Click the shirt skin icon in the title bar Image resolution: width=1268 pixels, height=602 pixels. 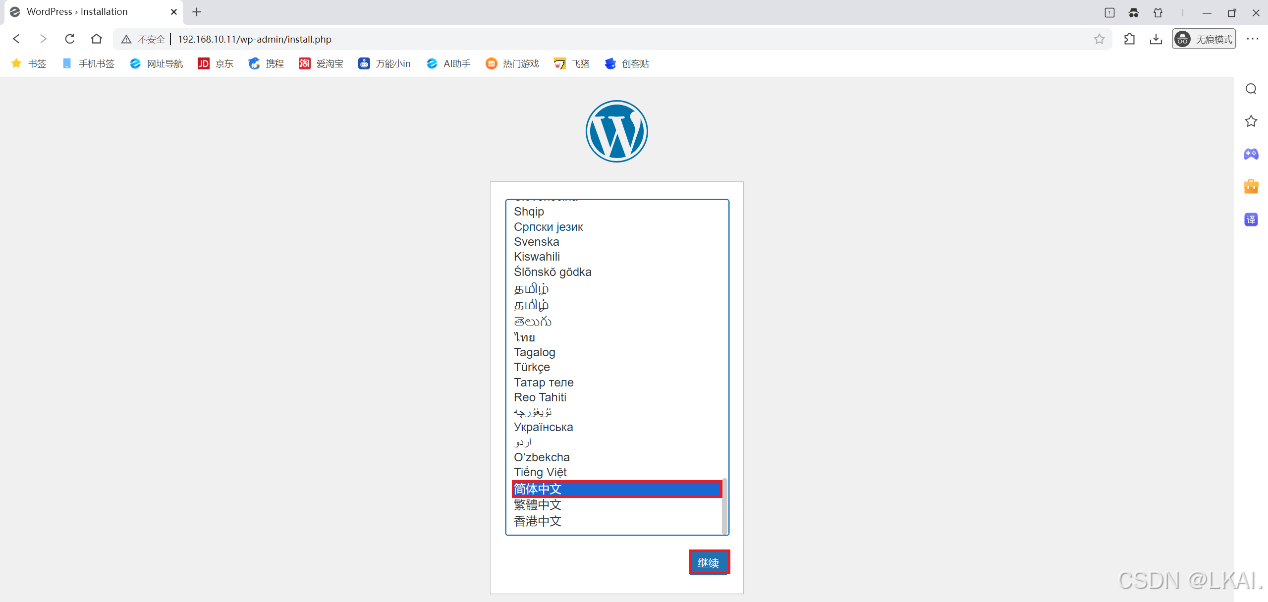point(1158,12)
